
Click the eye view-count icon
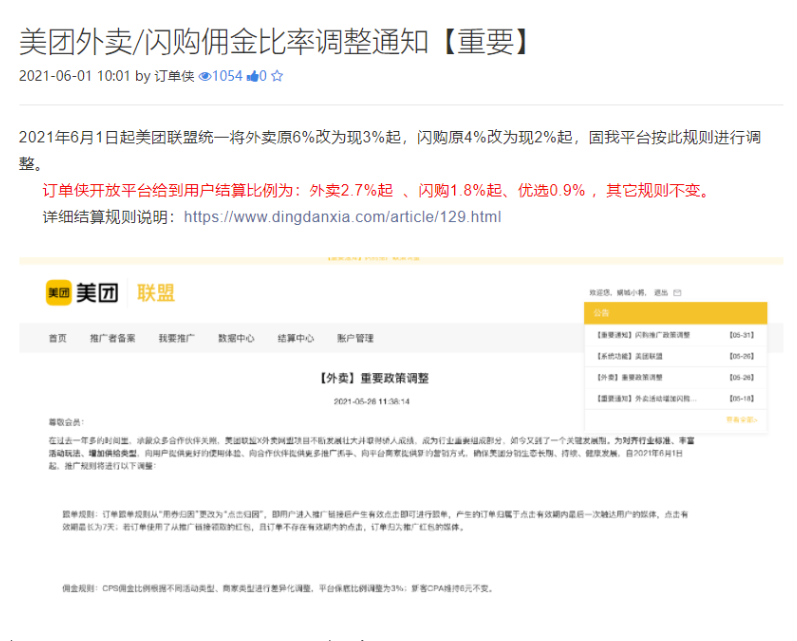pyautogui.click(x=205, y=76)
